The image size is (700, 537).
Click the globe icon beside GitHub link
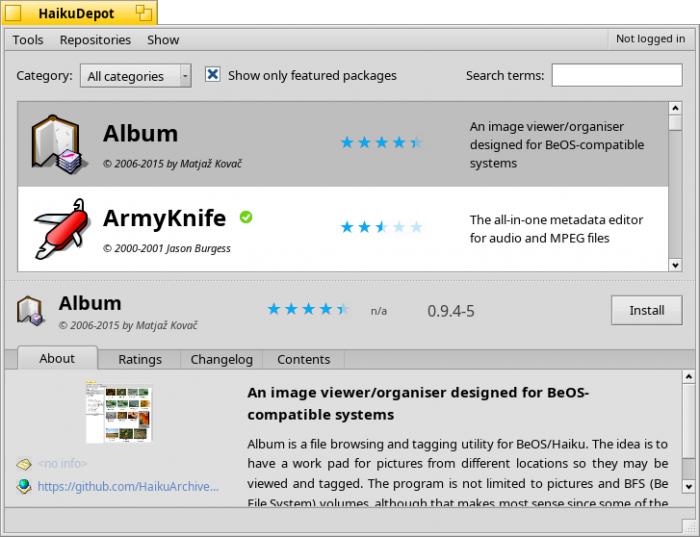pos(24,486)
